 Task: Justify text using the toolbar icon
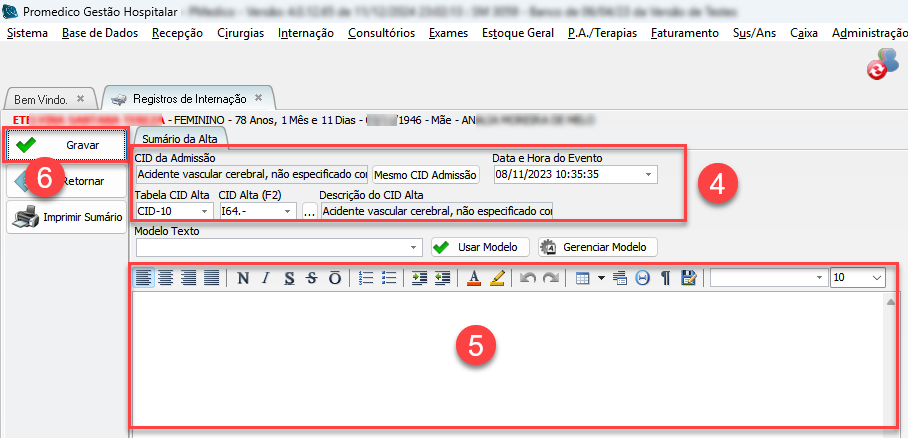[x=211, y=278]
